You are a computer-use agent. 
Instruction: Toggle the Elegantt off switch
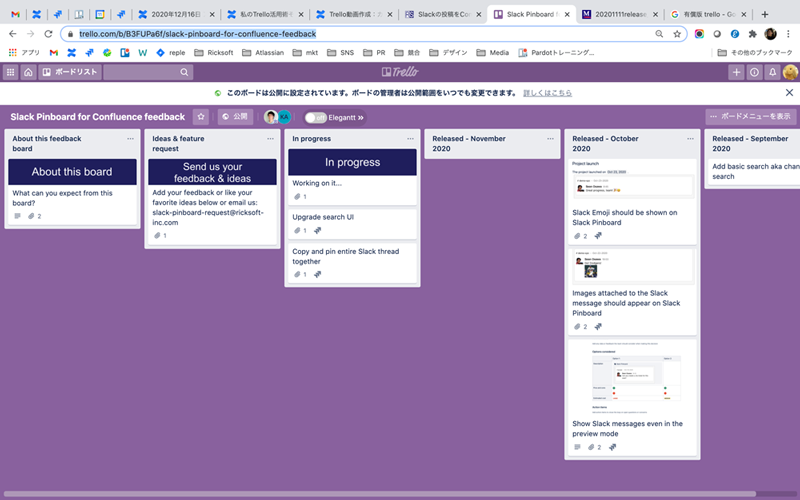tap(315, 117)
